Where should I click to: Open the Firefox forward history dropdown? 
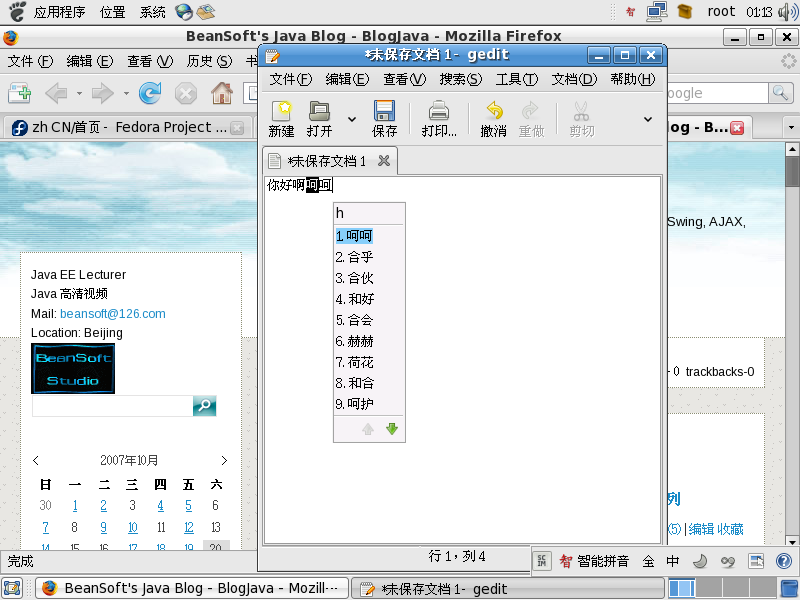coord(126,93)
